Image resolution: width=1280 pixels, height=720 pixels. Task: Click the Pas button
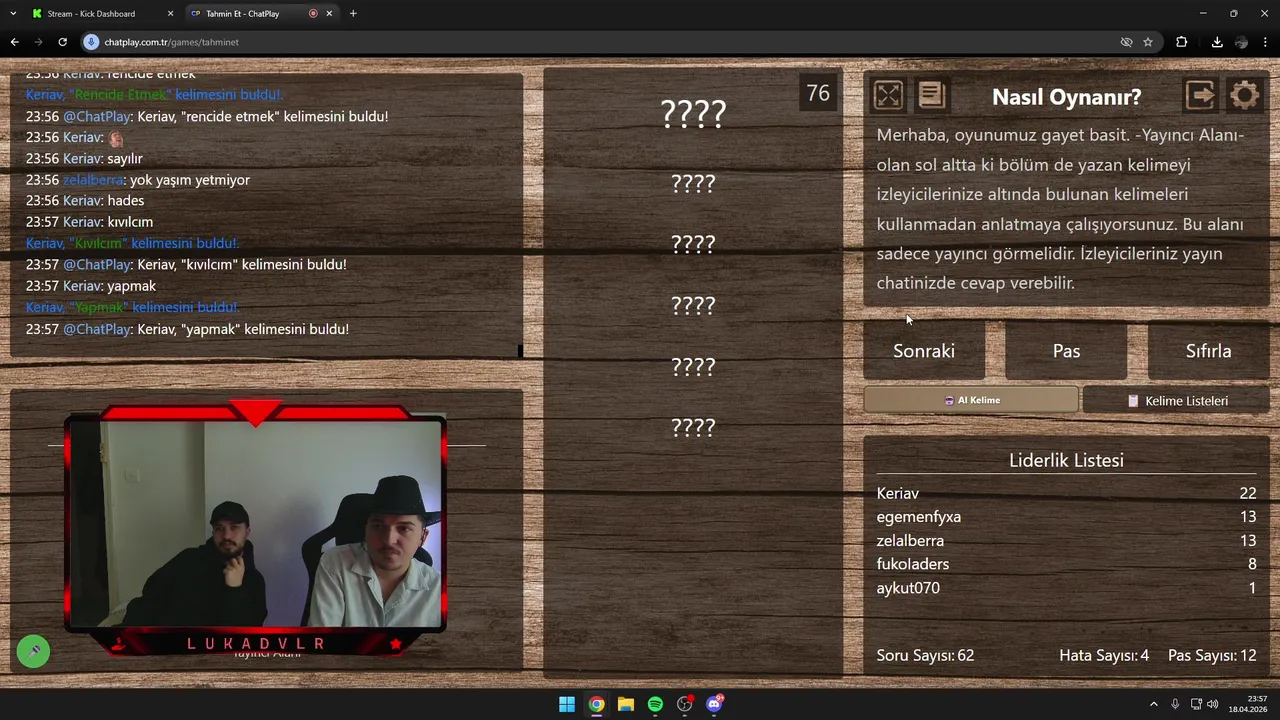click(x=1066, y=351)
